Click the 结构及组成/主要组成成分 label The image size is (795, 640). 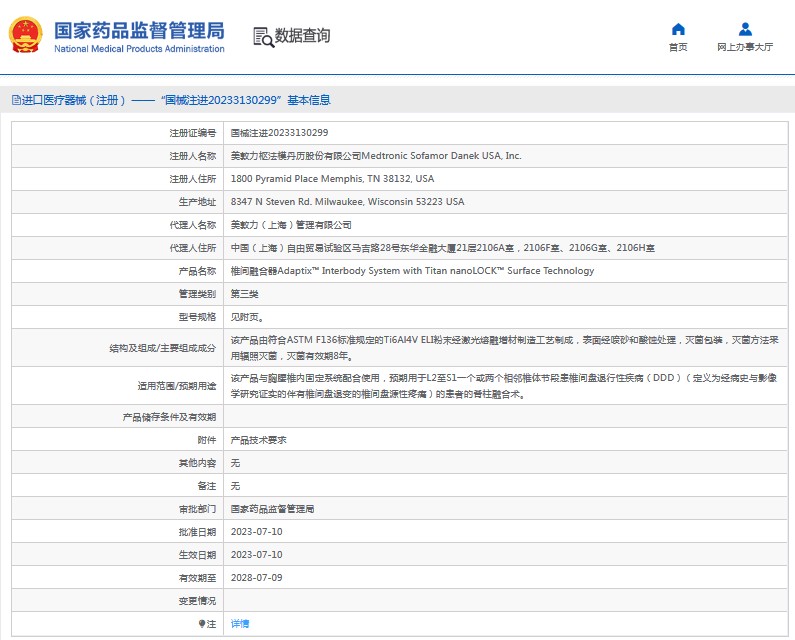coord(163,348)
